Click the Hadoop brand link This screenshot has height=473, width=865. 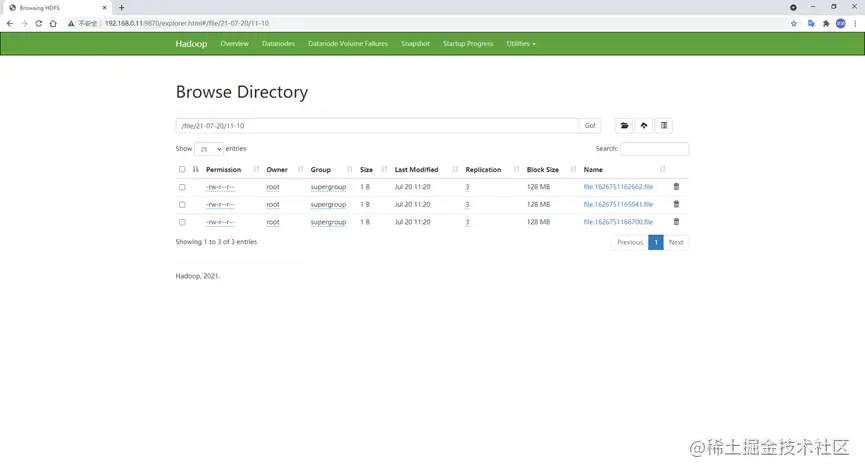(191, 44)
